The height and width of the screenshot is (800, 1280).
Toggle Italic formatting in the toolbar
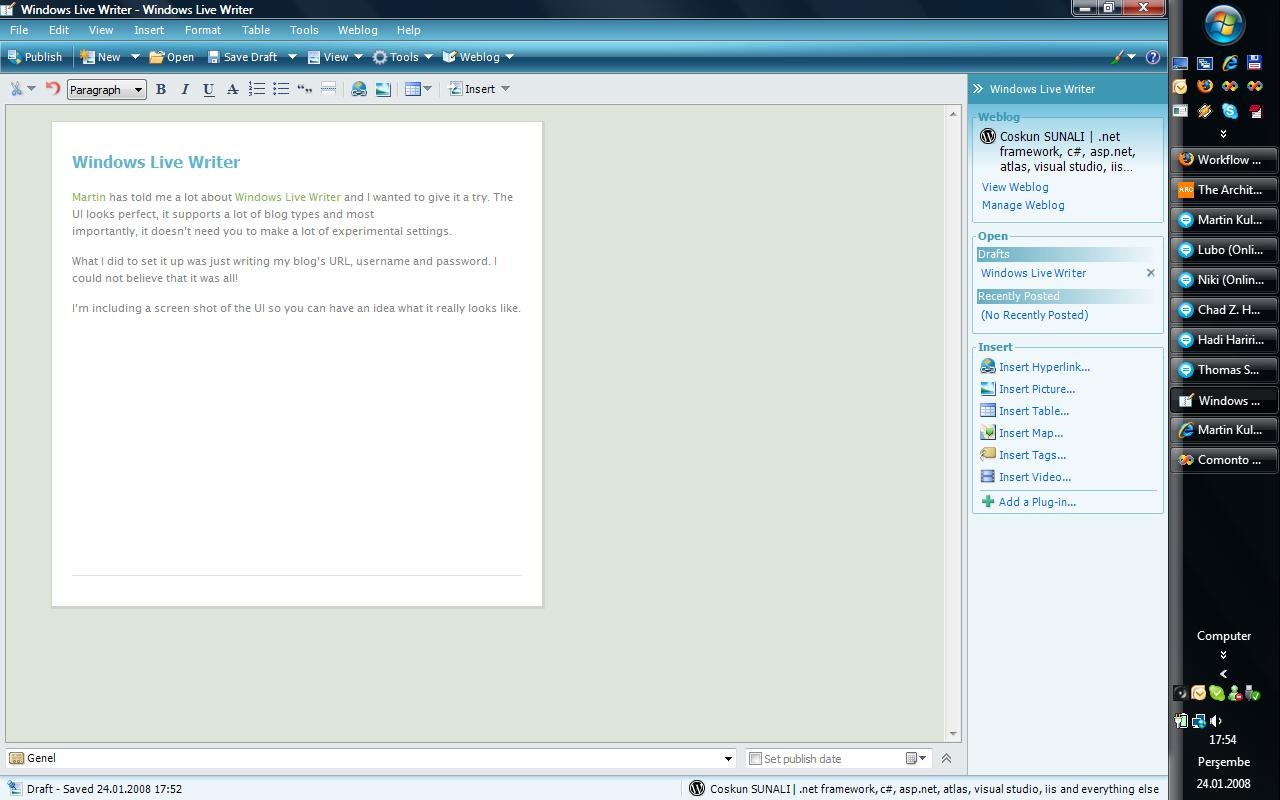point(184,89)
